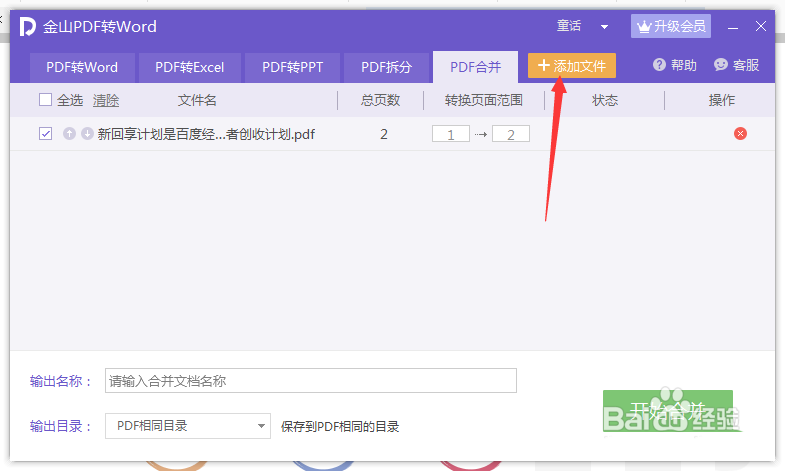
Task: Click the 童话 user name
Action: click(x=569, y=26)
